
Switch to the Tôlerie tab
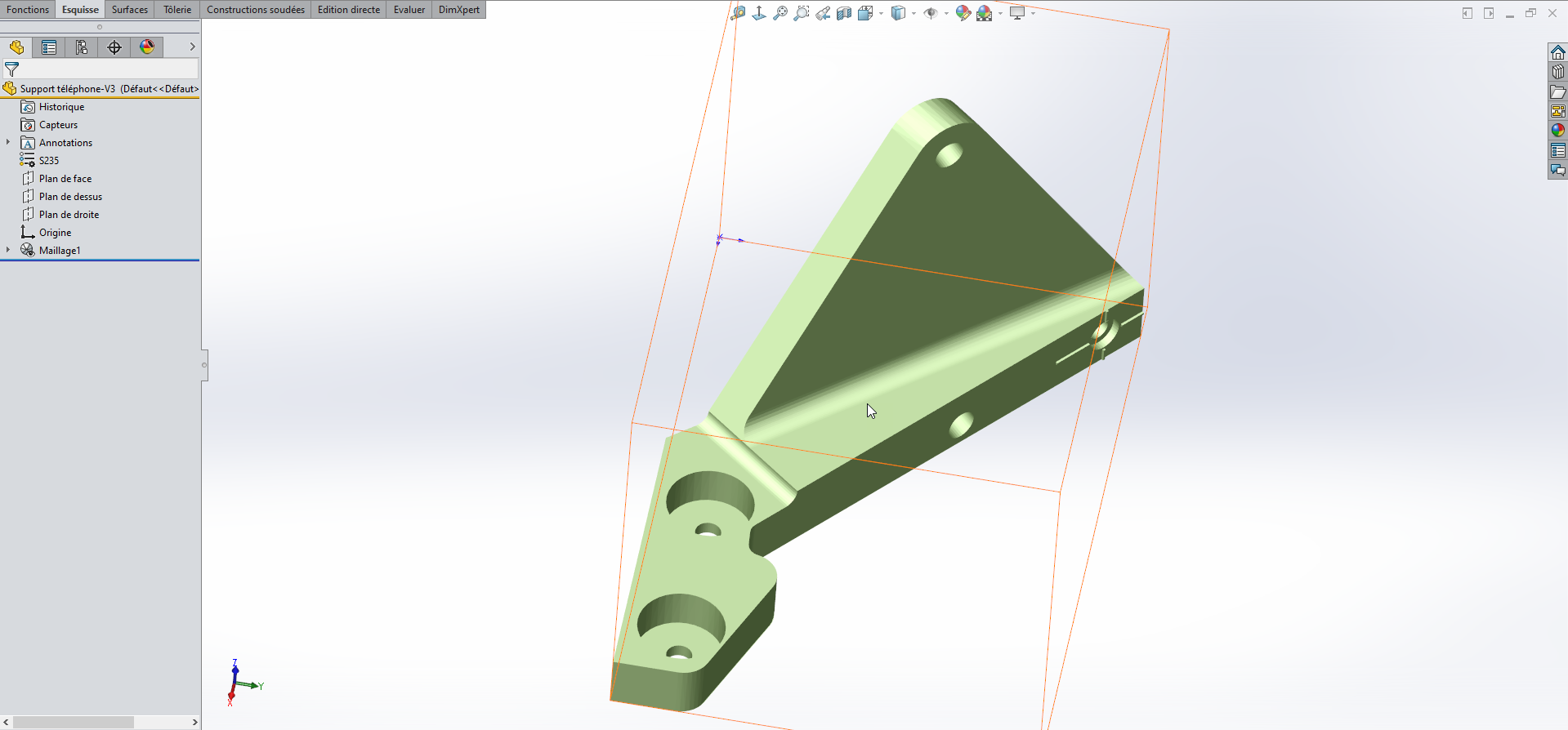[x=177, y=10]
